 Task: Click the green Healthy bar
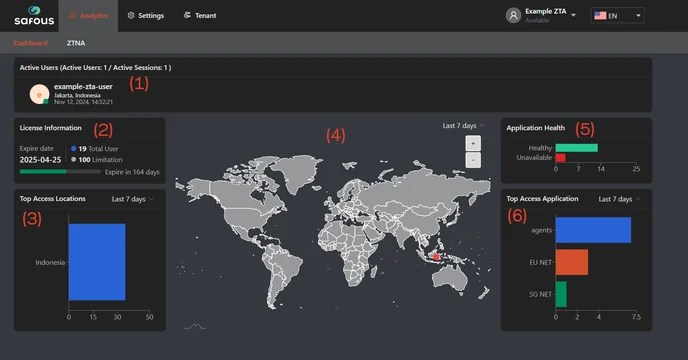[x=577, y=148]
